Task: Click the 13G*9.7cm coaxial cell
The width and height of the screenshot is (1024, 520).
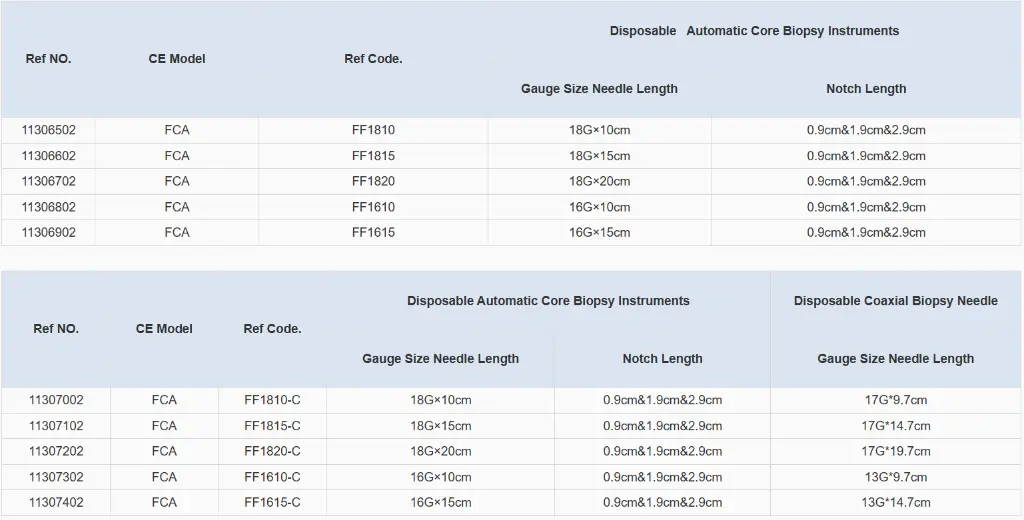Action: [895, 477]
